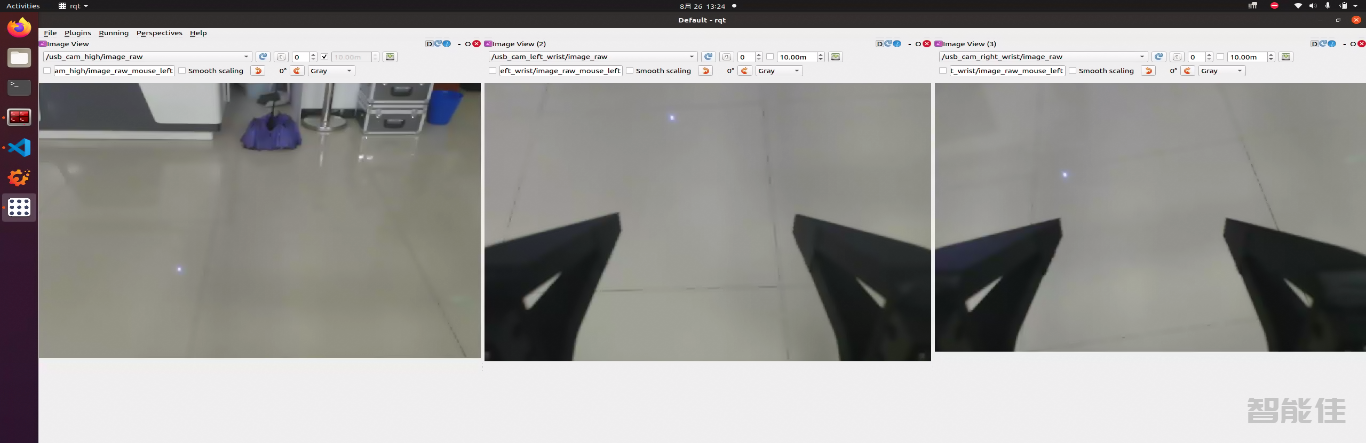This screenshot has width=1366, height=443.
Task: Rotate right in Image View (3)
Action: [1190, 71]
